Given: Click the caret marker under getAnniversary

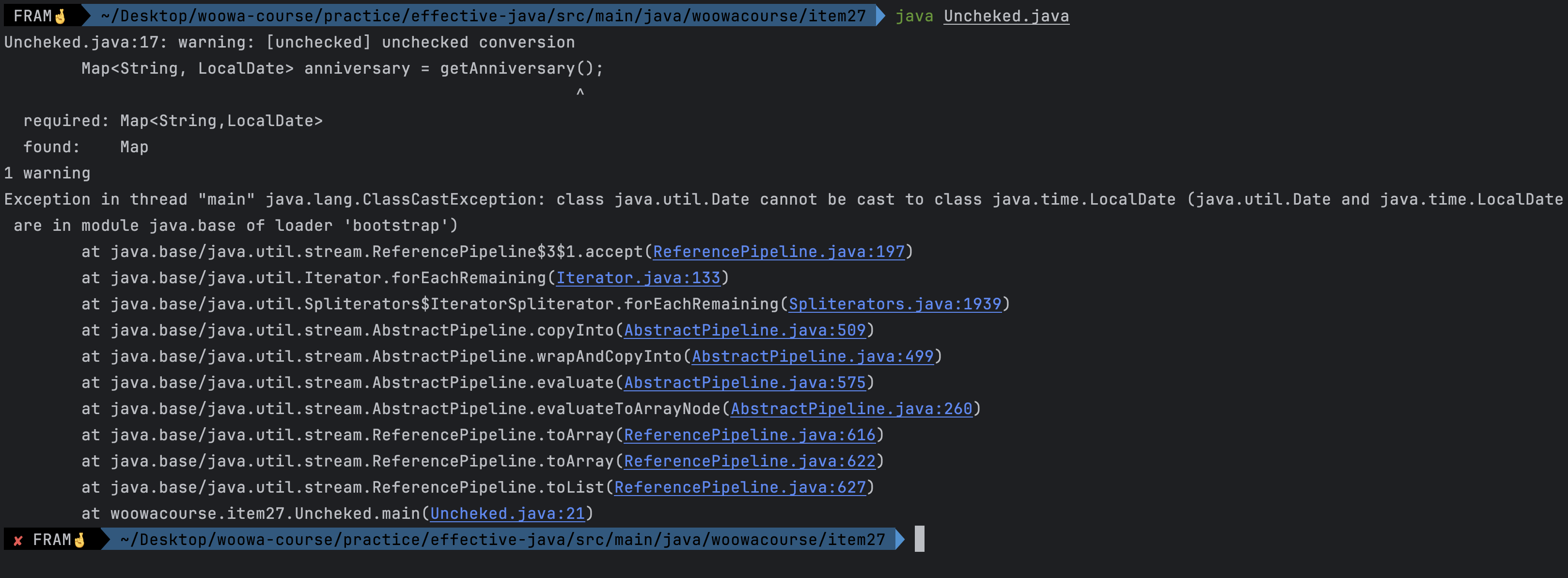Looking at the screenshot, I should pyautogui.click(x=580, y=93).
